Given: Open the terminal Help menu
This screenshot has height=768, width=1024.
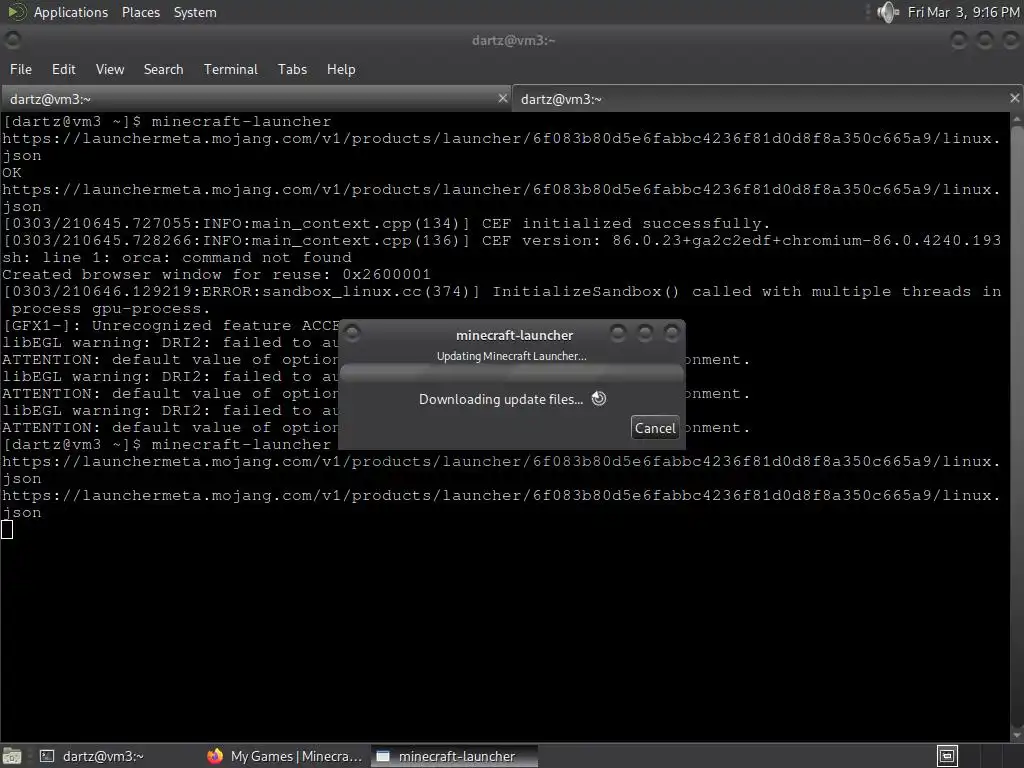Looking at the screenshot, I should (341, 69).
